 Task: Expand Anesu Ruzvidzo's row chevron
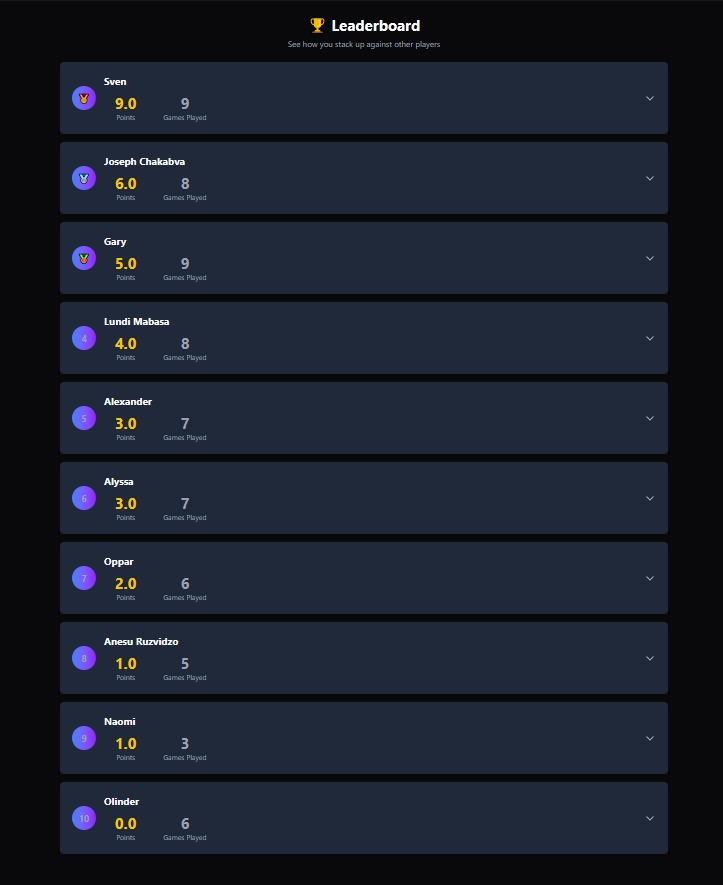tap(650, 659)
